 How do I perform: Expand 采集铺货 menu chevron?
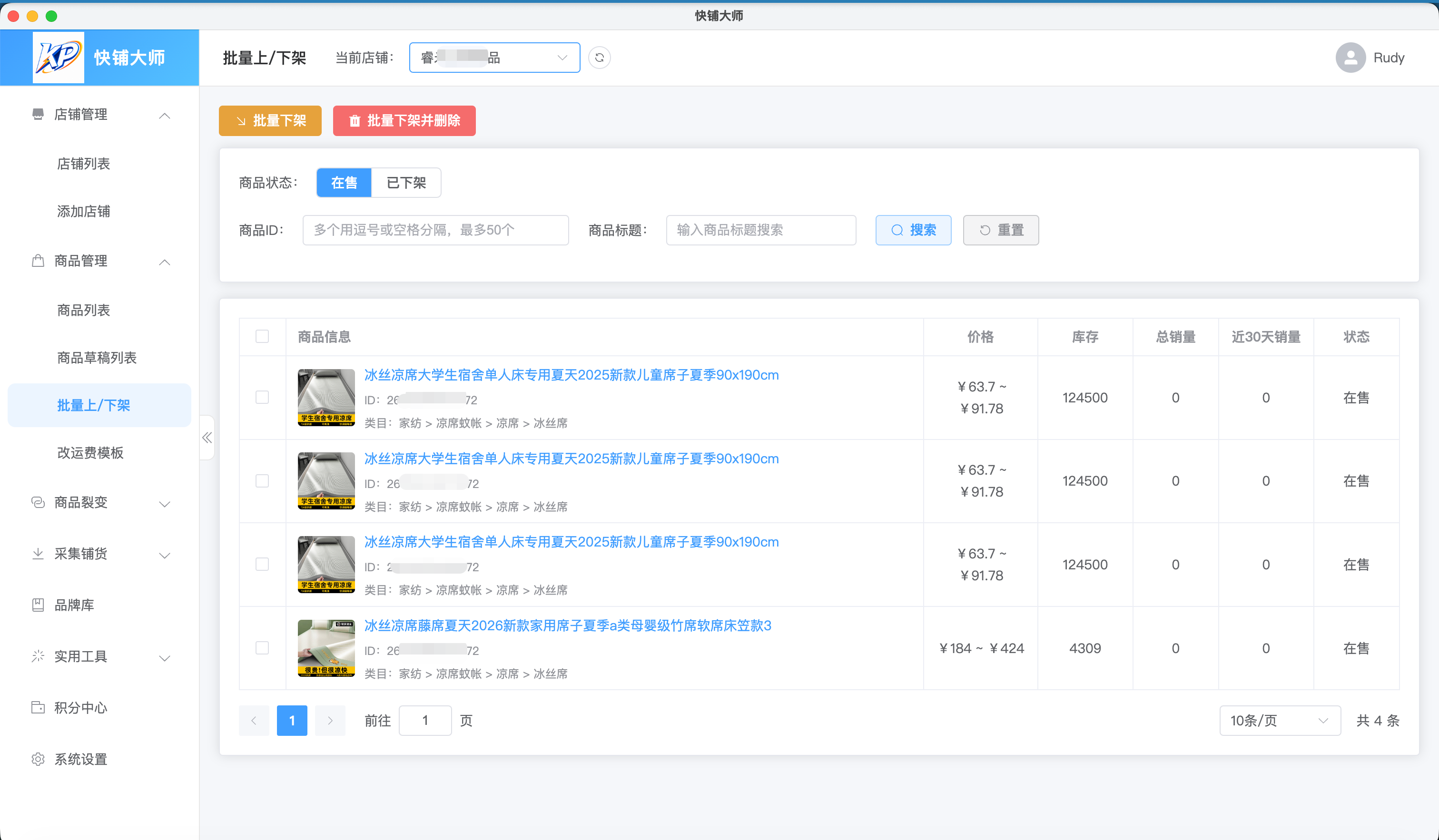(x=165, y=555)
